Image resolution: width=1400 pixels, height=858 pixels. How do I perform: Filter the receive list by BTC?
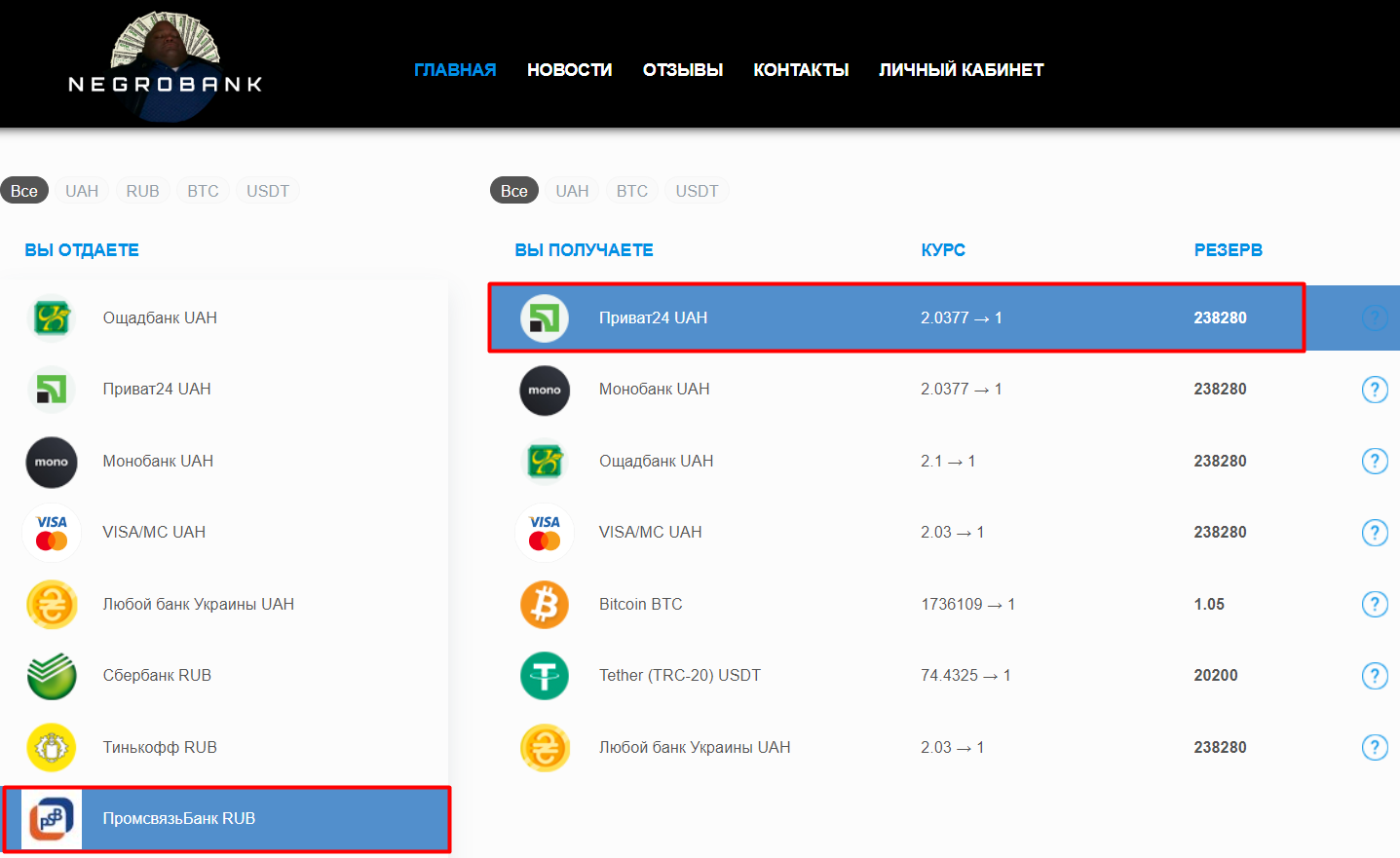[632, 191]
